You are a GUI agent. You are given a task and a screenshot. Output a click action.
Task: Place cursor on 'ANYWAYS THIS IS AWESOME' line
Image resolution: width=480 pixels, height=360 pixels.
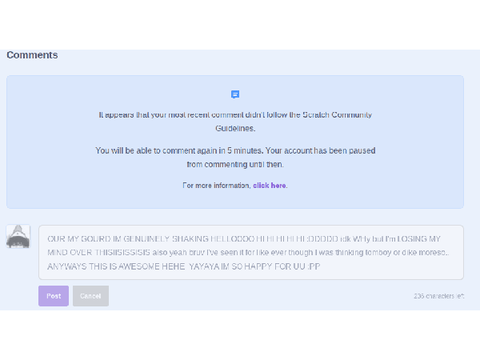coord(116,267)
